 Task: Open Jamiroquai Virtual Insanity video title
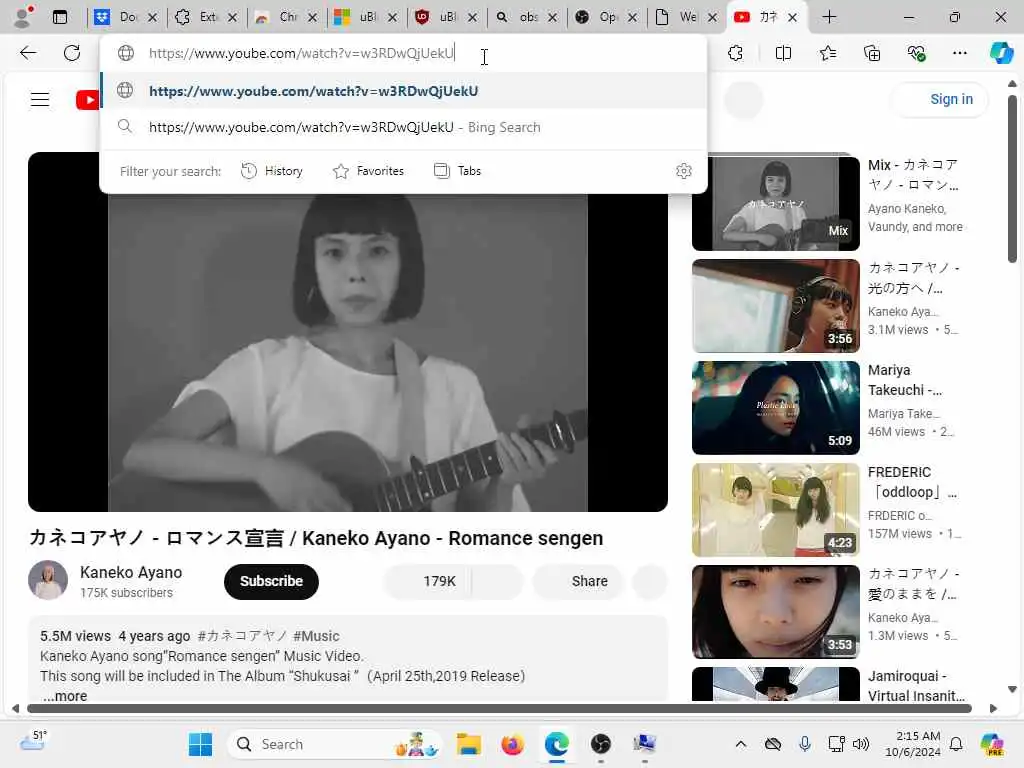(916, 686)
